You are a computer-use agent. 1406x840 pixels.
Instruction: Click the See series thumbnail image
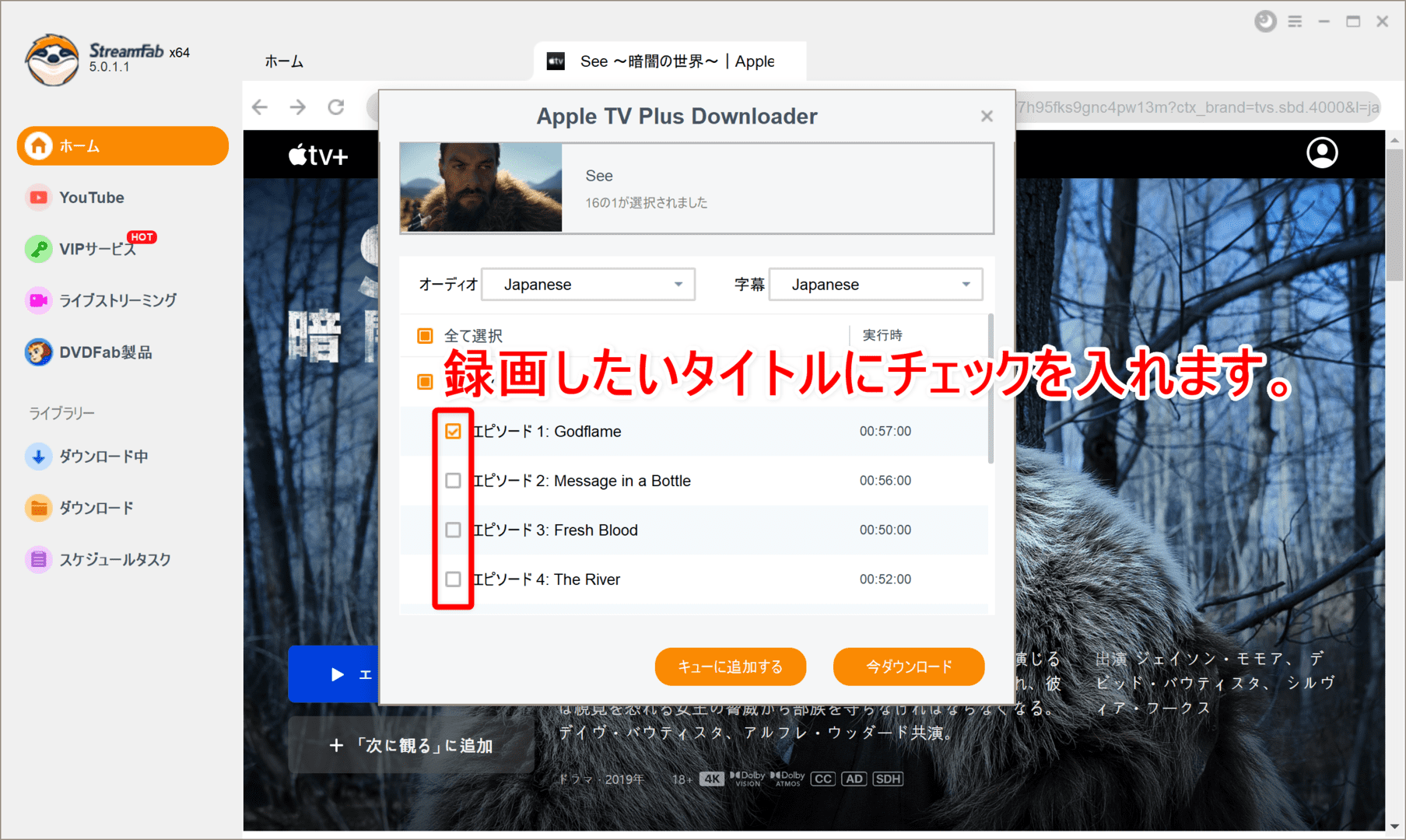479,188
